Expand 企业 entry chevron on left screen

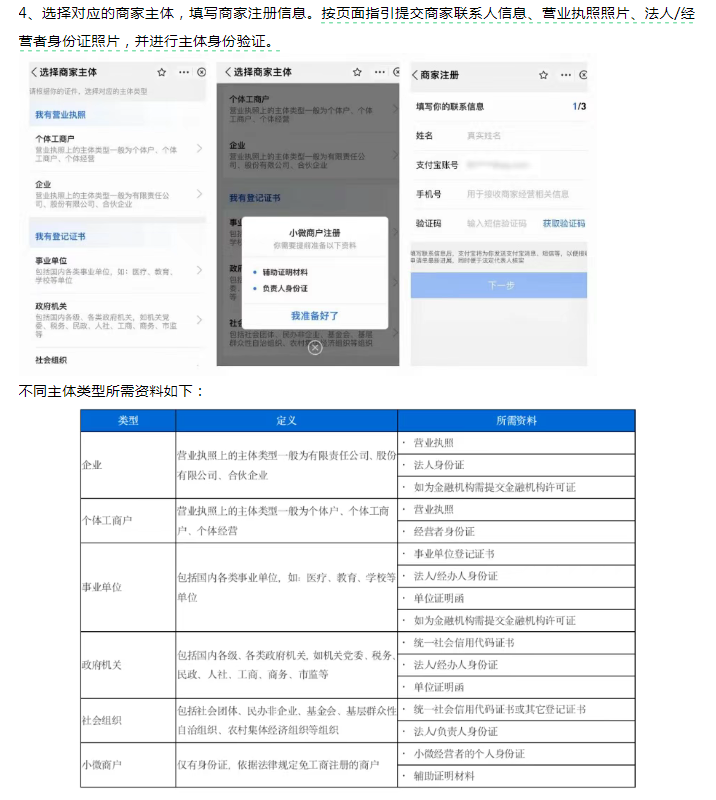199,195
